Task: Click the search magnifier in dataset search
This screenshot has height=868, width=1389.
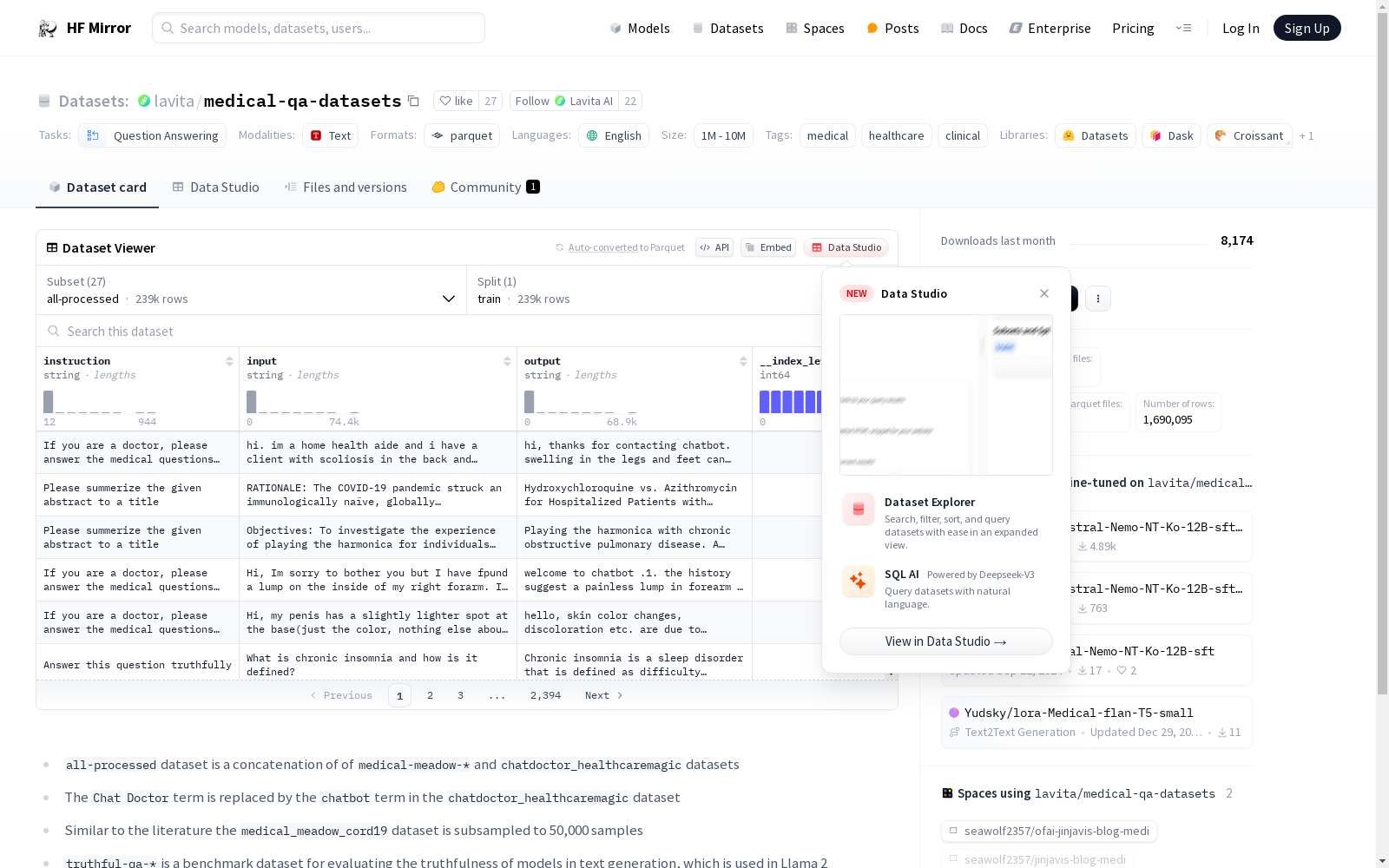Action: [x=54, y=331]
